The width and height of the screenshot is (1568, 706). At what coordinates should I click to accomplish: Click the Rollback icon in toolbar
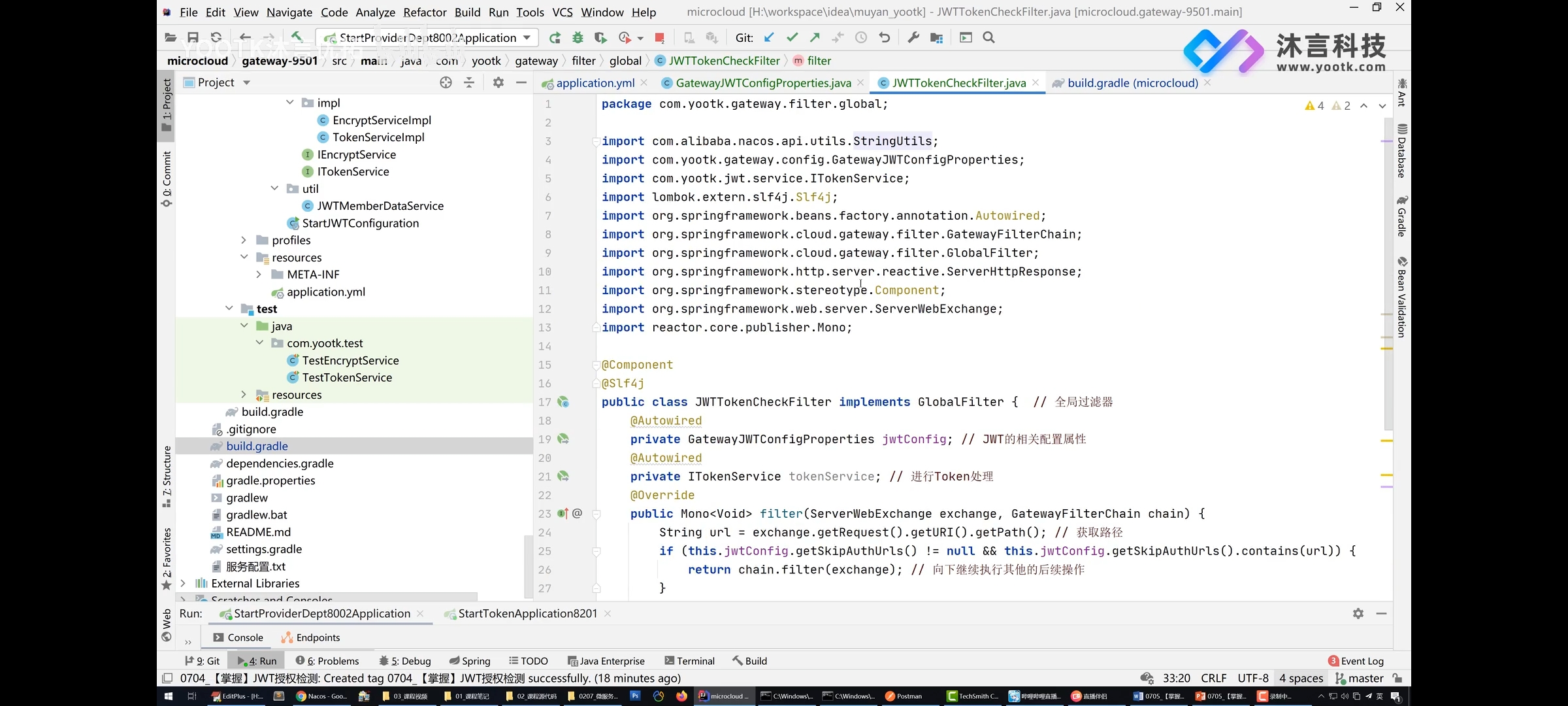point(885,38)
